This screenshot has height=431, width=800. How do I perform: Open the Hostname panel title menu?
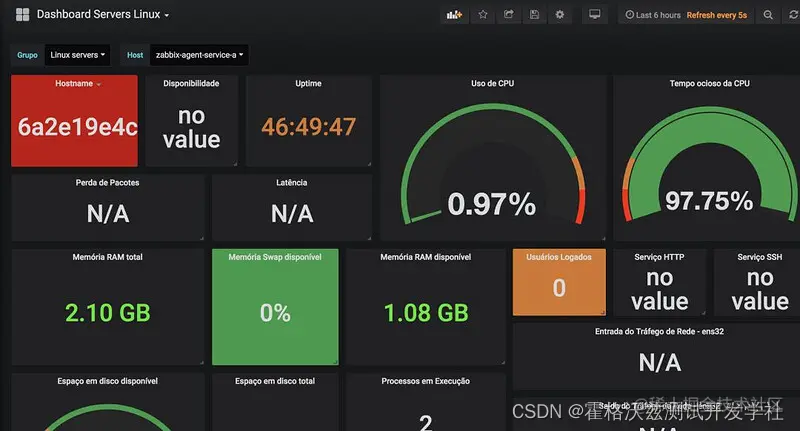coord(78,83)
